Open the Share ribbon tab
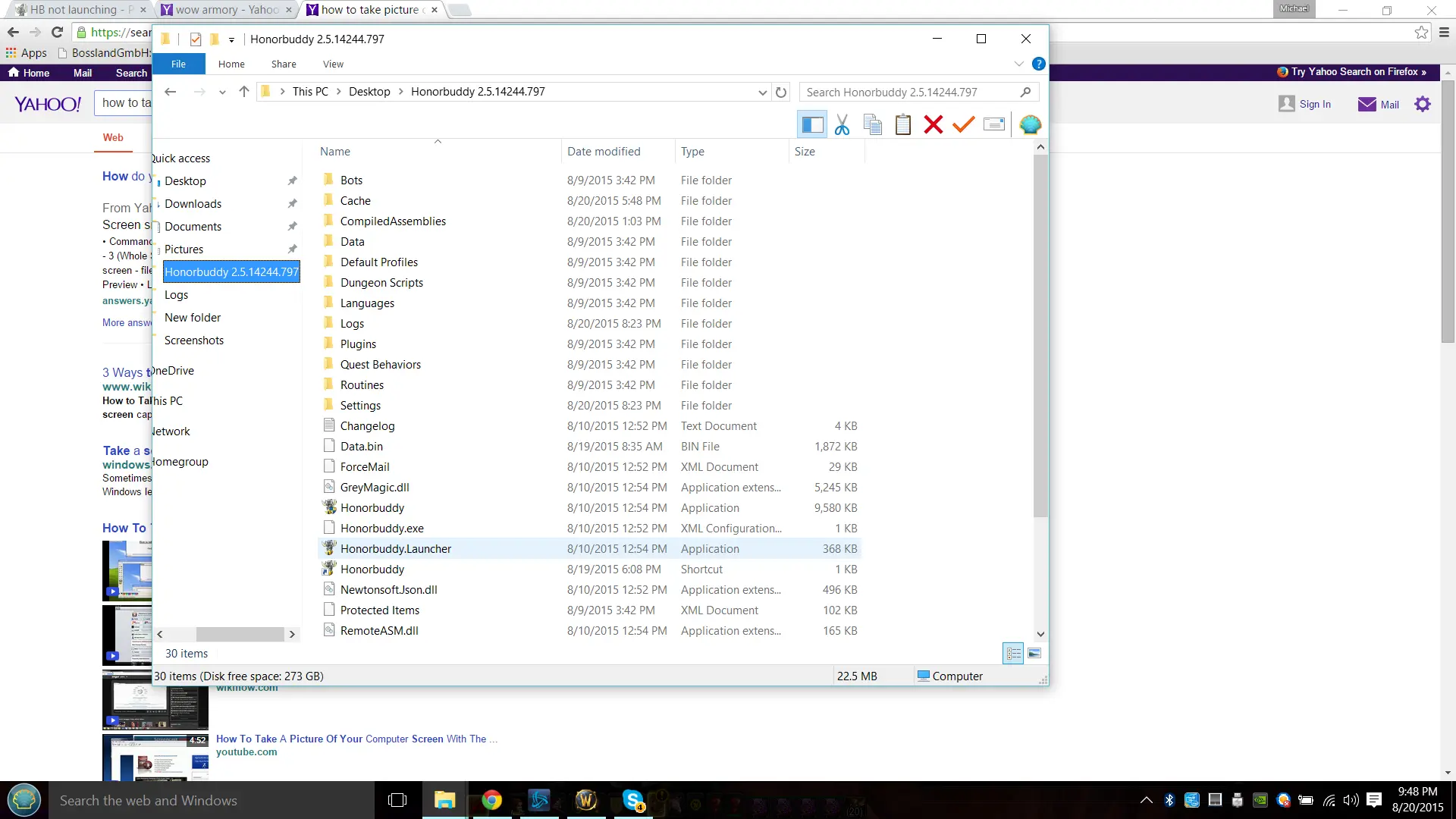 [284, 64]
